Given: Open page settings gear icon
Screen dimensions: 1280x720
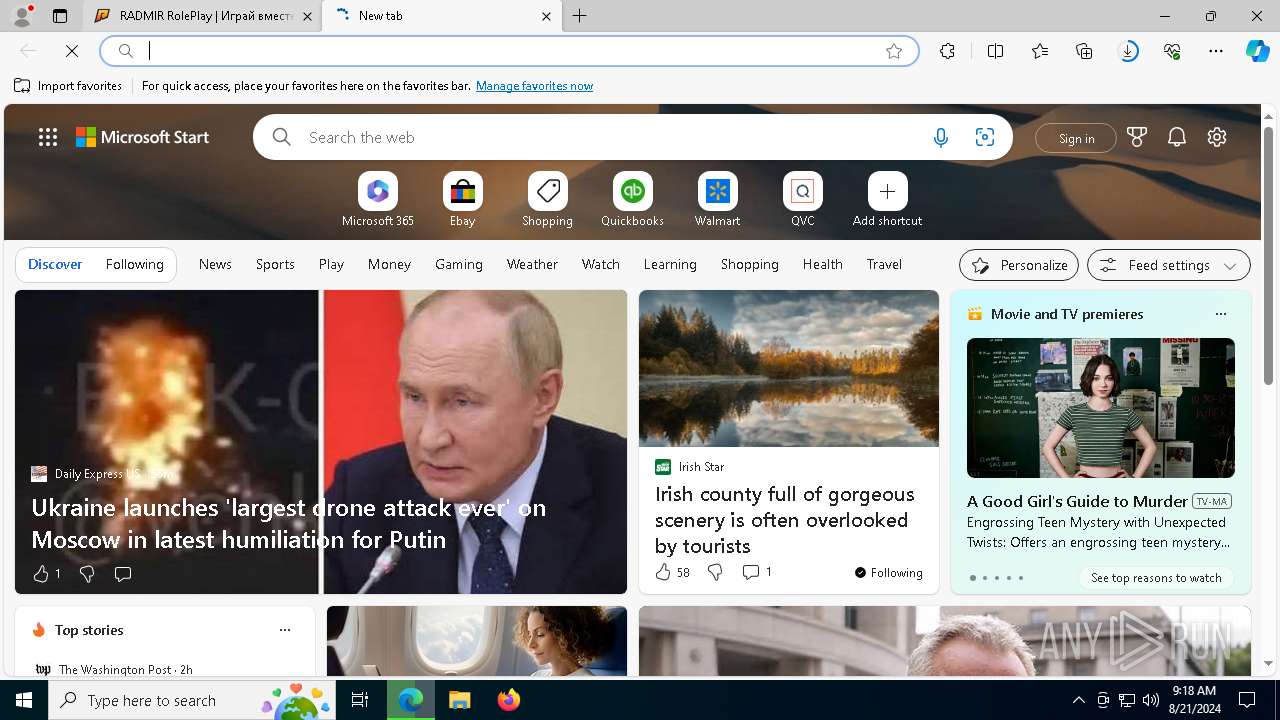Looking at the screenshot, I should pyautogui.click(x=1217, y=137).
